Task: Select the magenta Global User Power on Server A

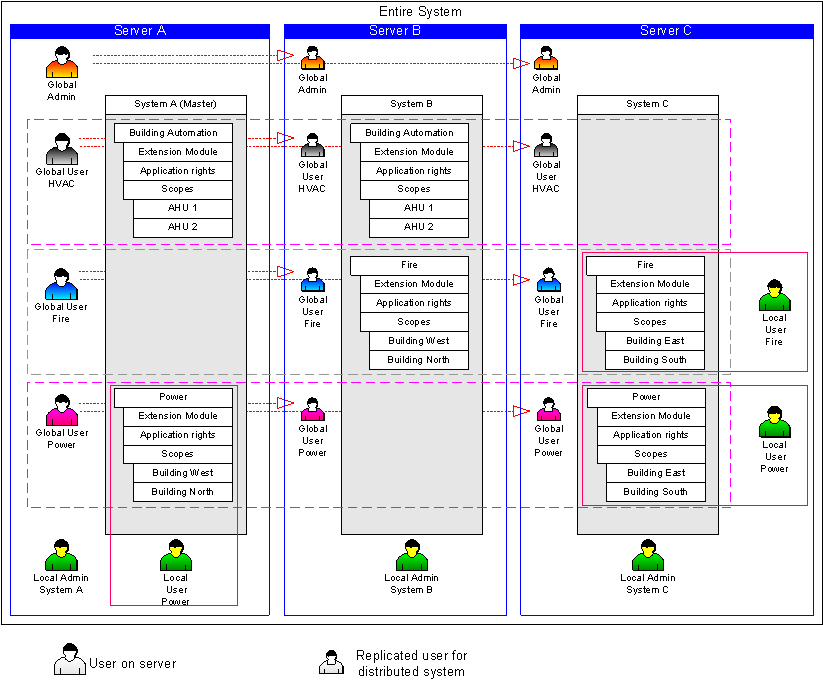Action: coord(62,411)
